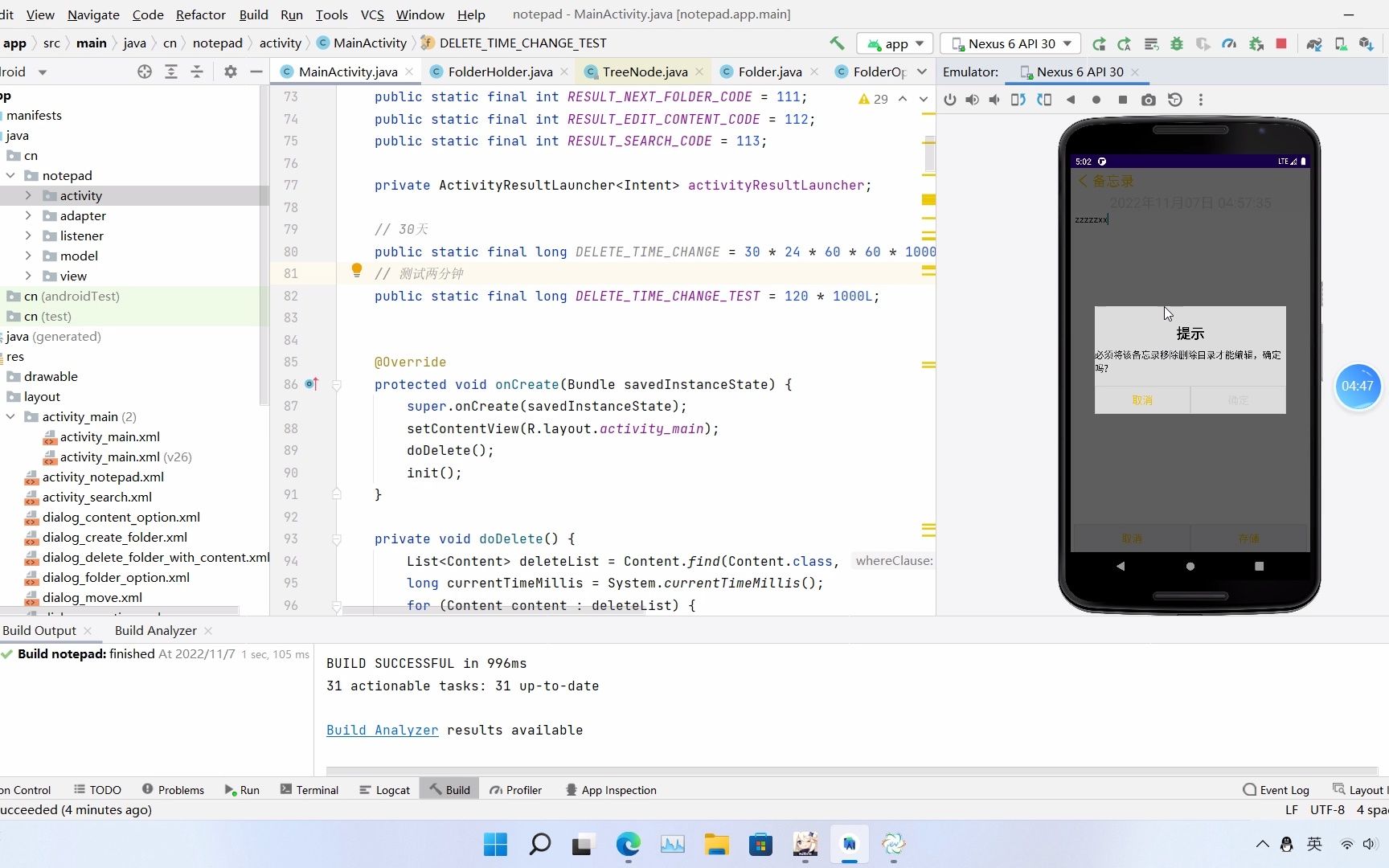Switch to TreeNode.java editor tab
The width and height of the screenshot is (1389, 868).
645,72
